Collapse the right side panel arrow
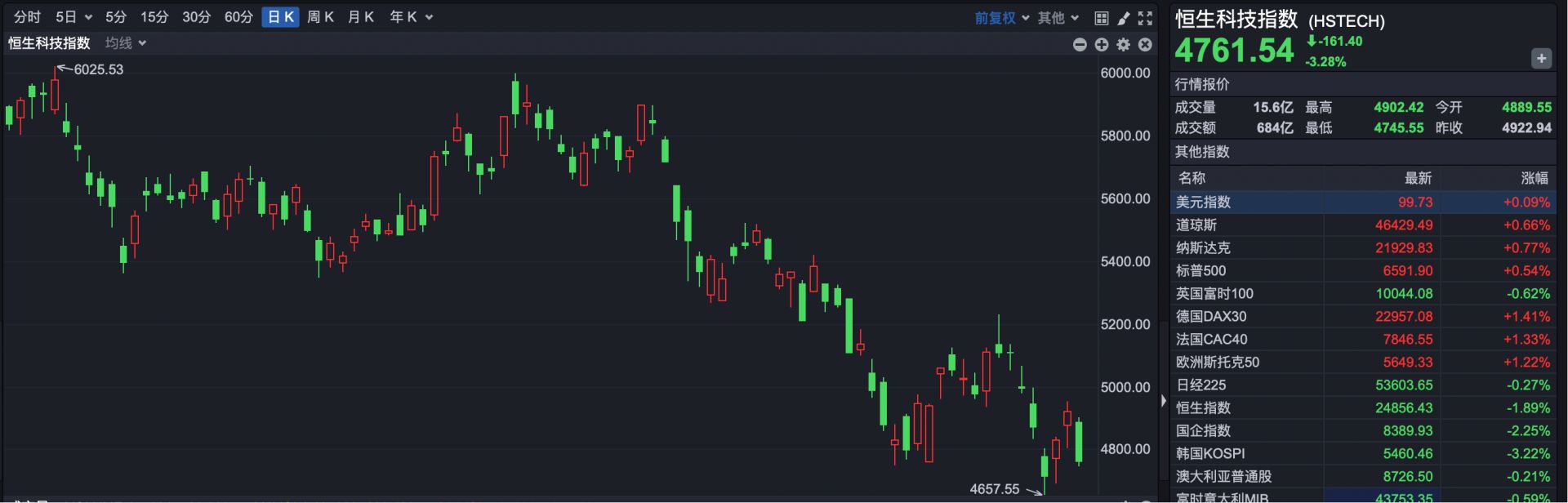This screenshot has width=1568, height=503. [x=1164, y=401]
